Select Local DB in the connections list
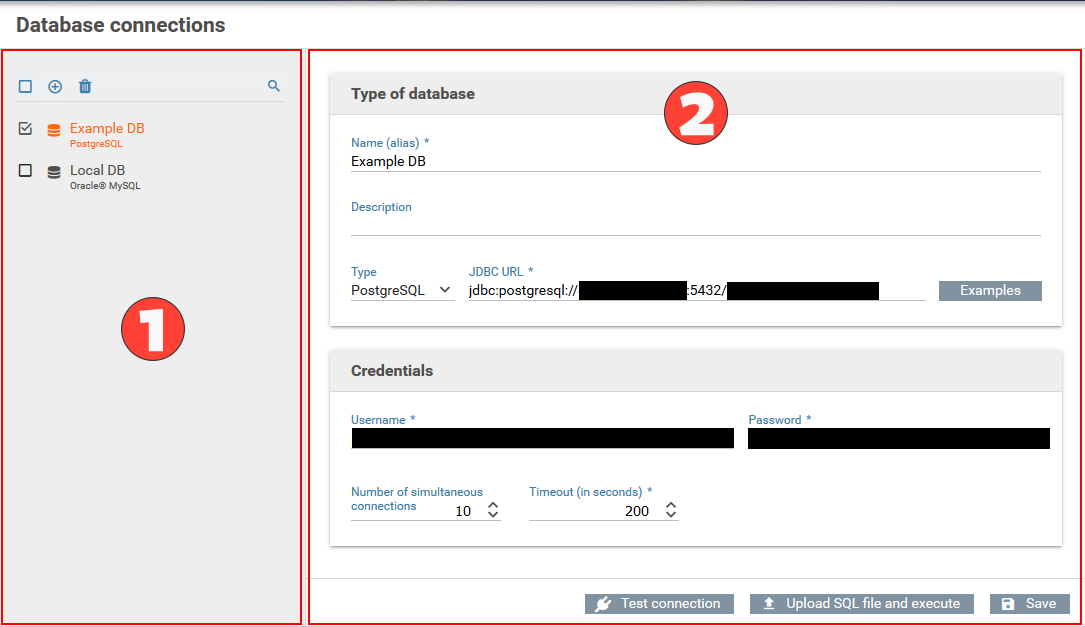1085x627 pixels. tap(97, 171)
